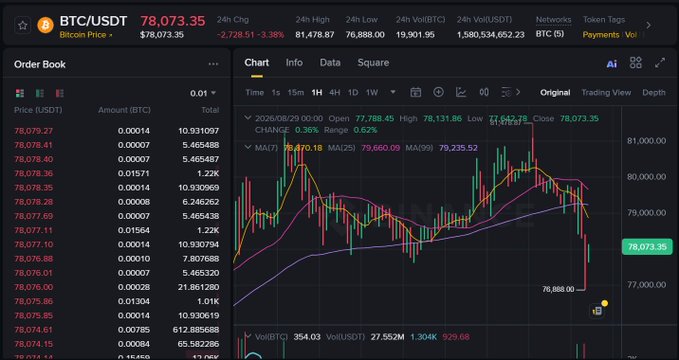Screen dimensions: 679x360
Task: Click the Amount (BTC) column header
Action: click(124, 110)
